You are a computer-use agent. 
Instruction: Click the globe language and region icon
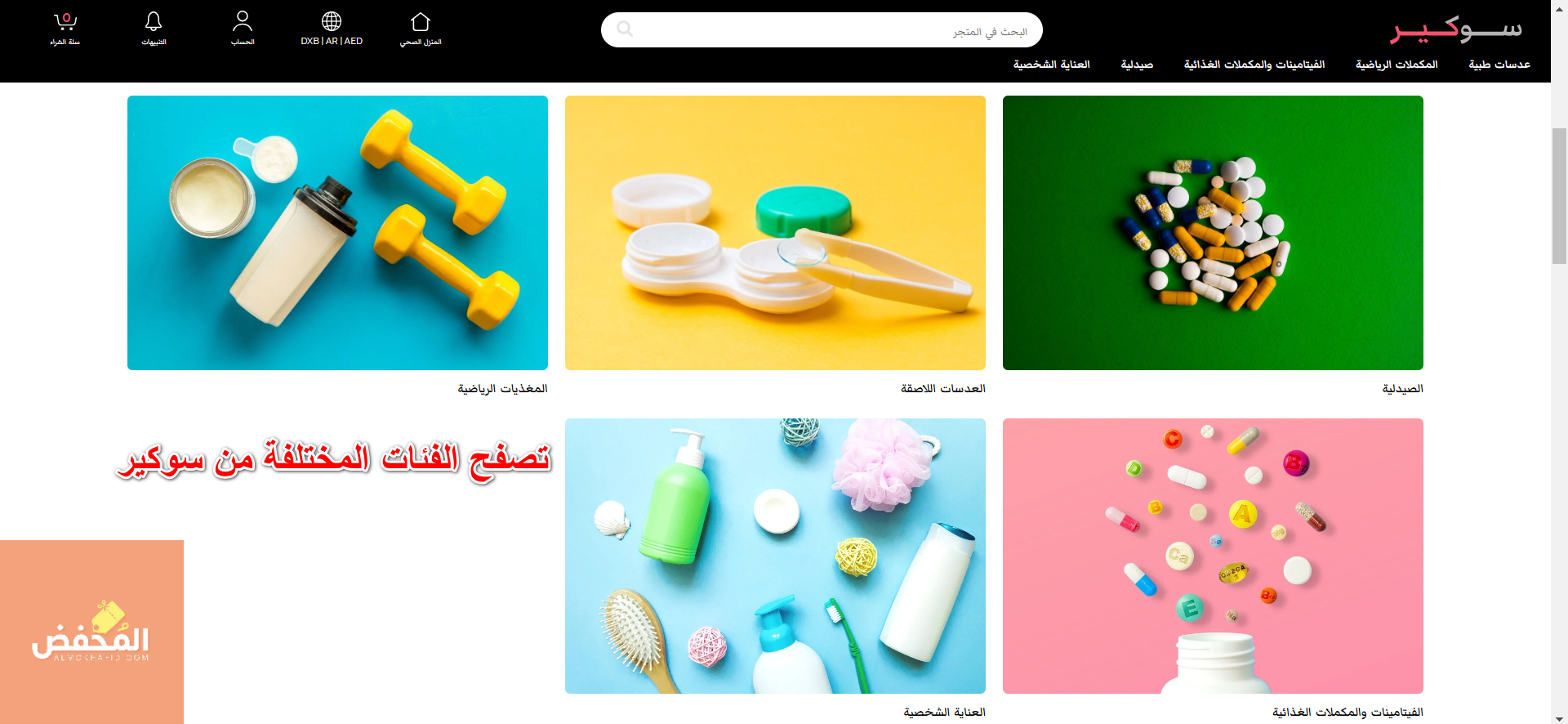pyautogui.click(x=332, y=21)
